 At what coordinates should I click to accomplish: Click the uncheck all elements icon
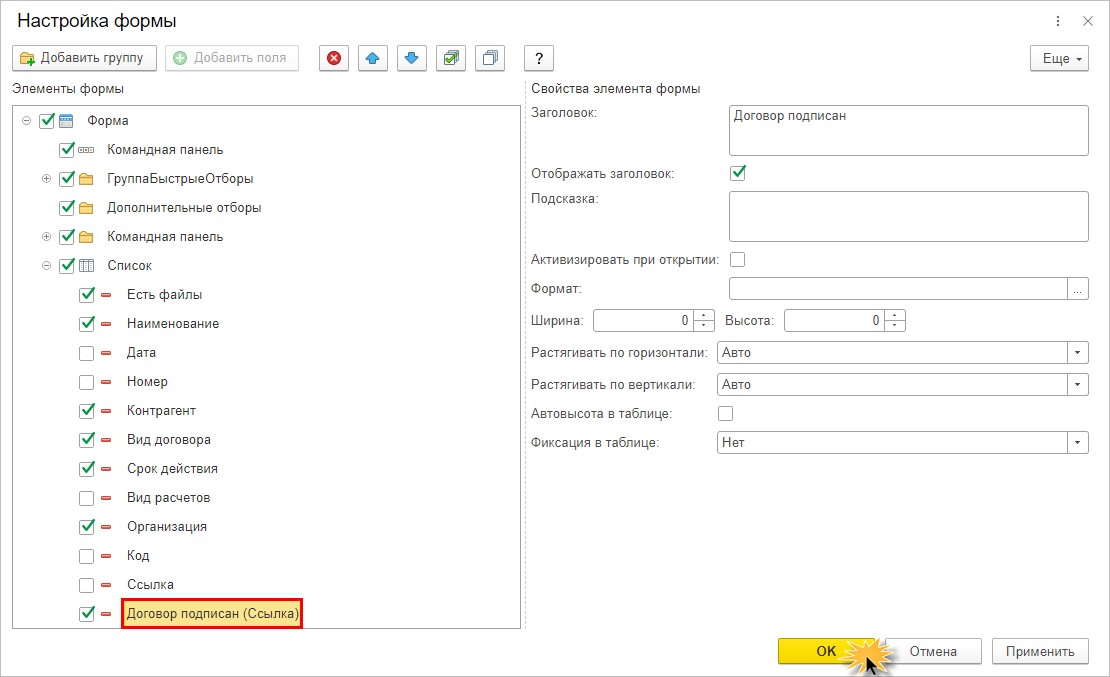click(490, 58)
